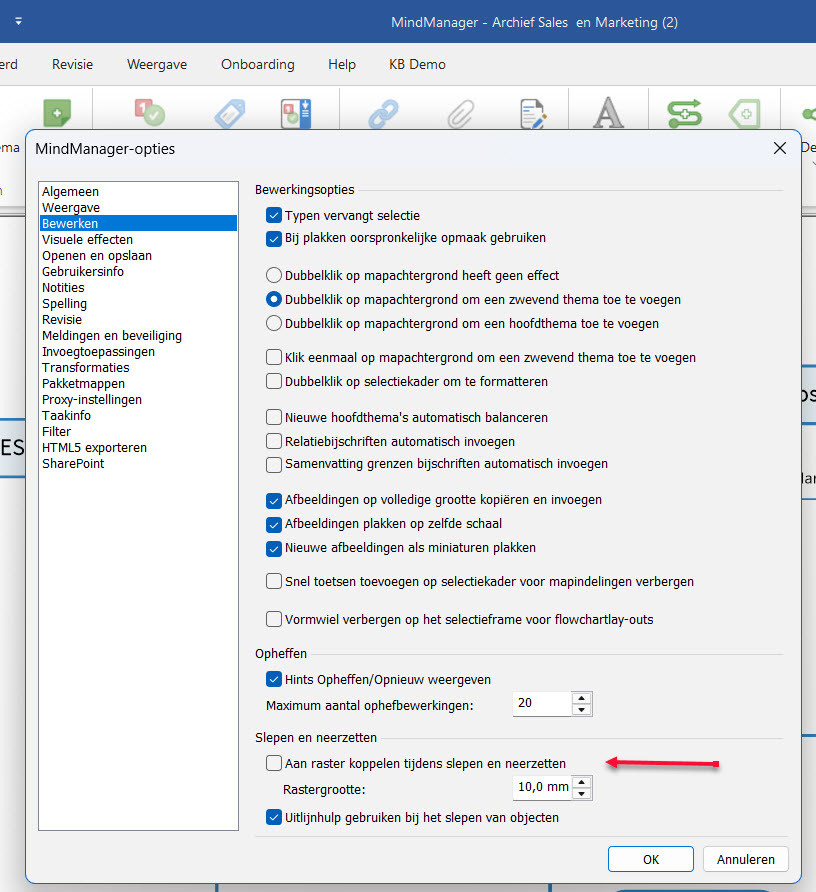Open the Onboarding ribbon tab
Viewport: 816px width, 892px height.
(x=258, y=64)
